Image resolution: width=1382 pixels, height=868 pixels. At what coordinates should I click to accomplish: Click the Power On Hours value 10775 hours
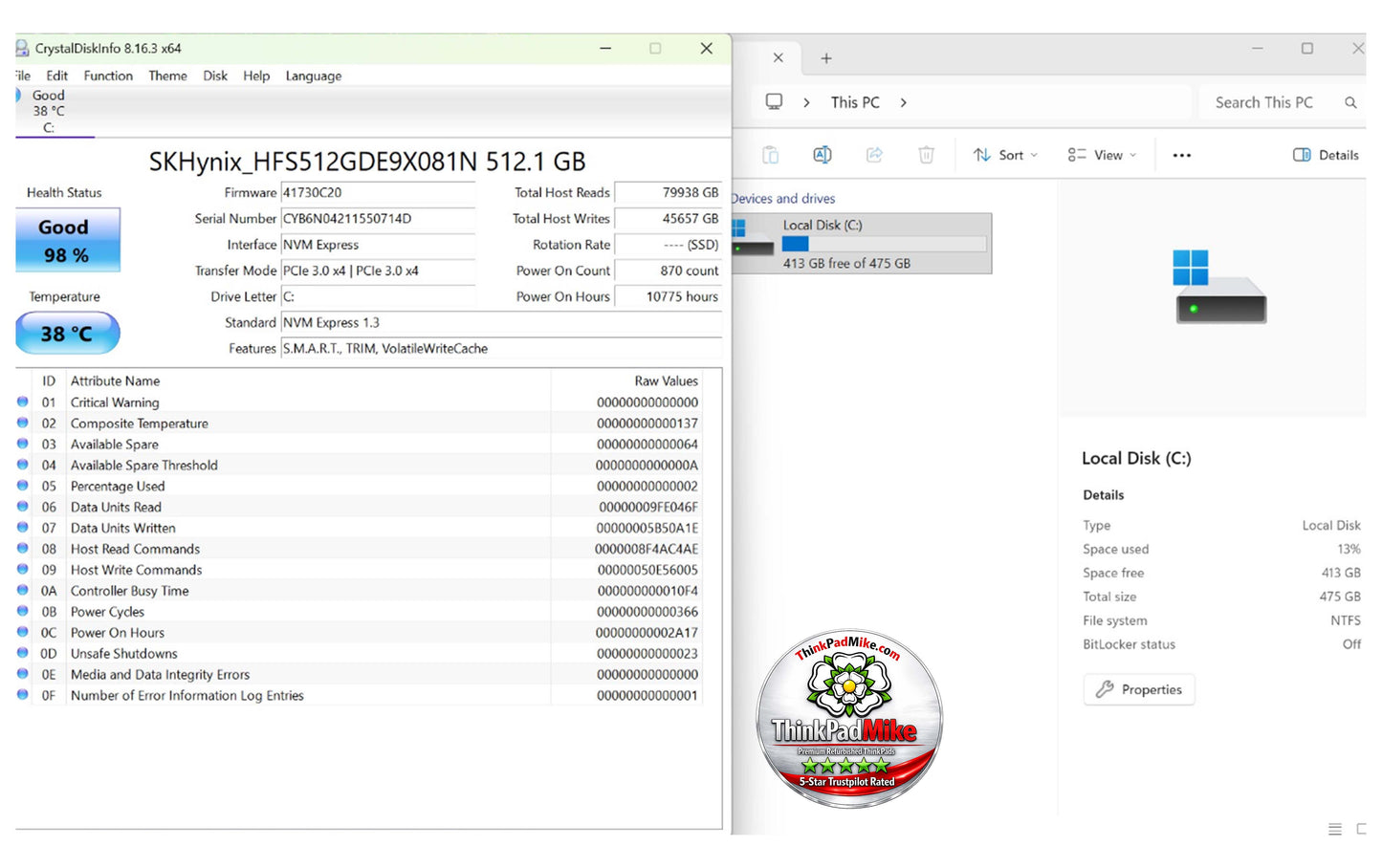(x=668, y=296)
